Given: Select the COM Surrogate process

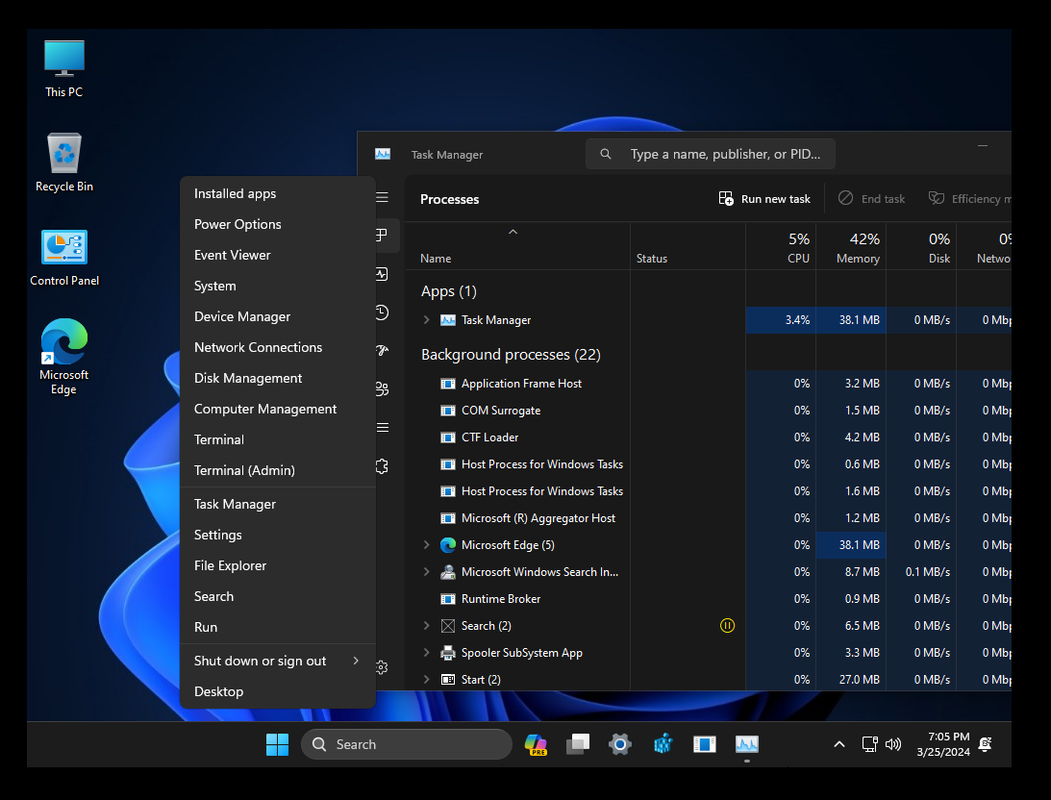Looking at the screenshot, I should coord(708,410).
